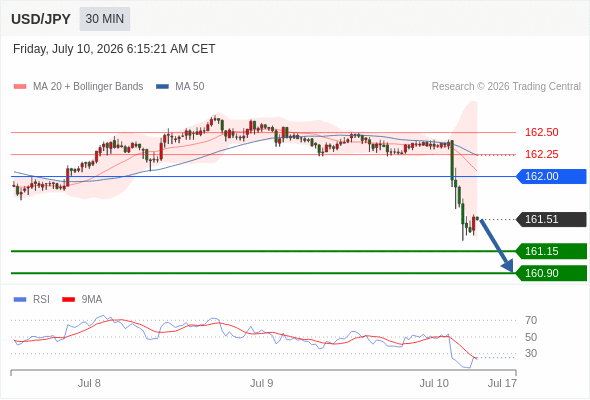Viewport: 590px width, 400px height.
Task: Click the 162.25 resistance price label
Action: click(x=541, y=154)
